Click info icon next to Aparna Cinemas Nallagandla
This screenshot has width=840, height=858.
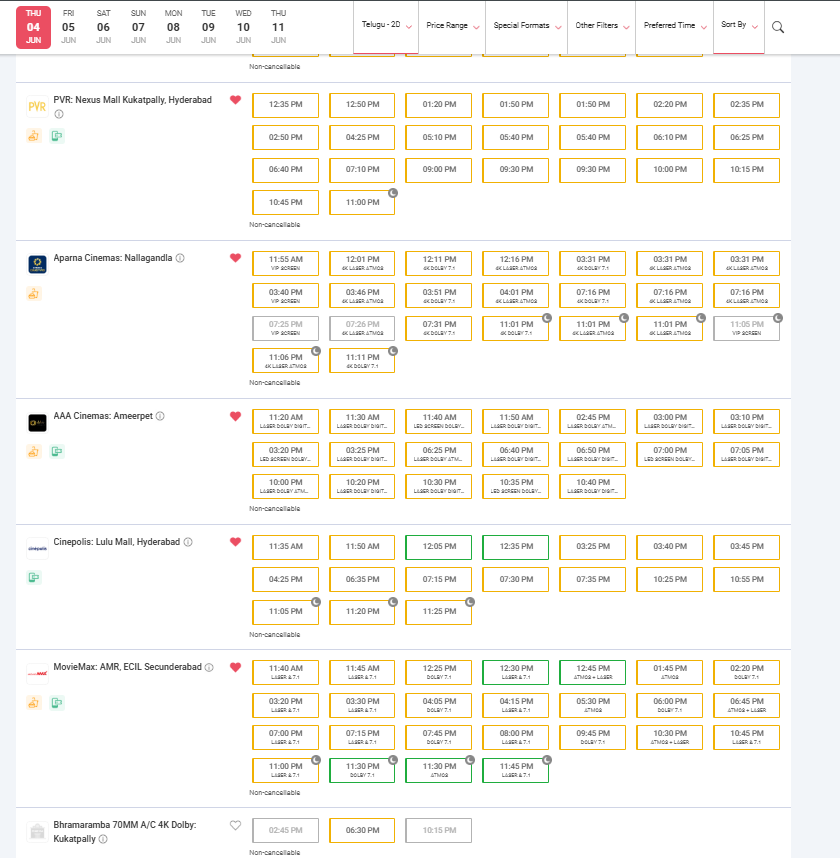tap(180, 258)
